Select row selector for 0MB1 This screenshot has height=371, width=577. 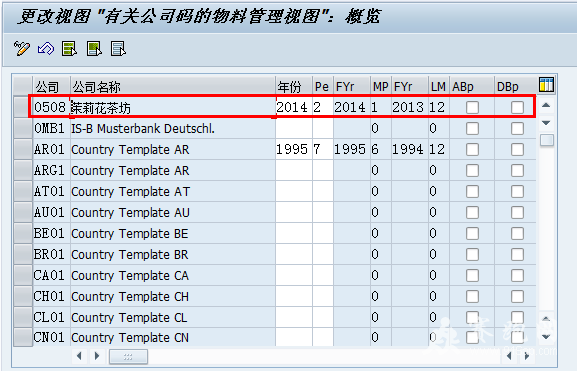[x=23, y=128]
